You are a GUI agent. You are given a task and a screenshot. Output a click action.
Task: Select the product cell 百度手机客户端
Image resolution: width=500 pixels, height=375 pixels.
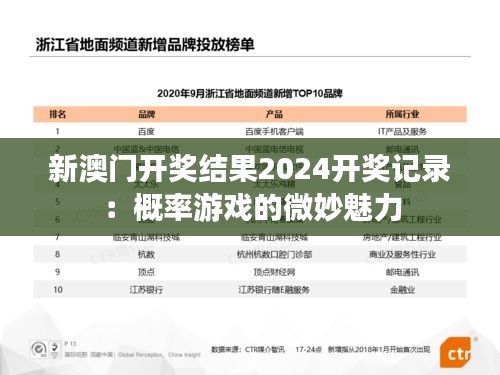274,132
